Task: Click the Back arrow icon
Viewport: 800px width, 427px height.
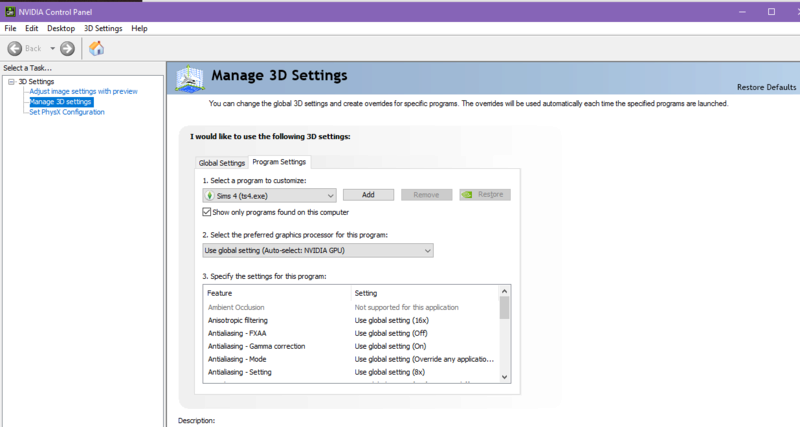Action: click(15, 48)
